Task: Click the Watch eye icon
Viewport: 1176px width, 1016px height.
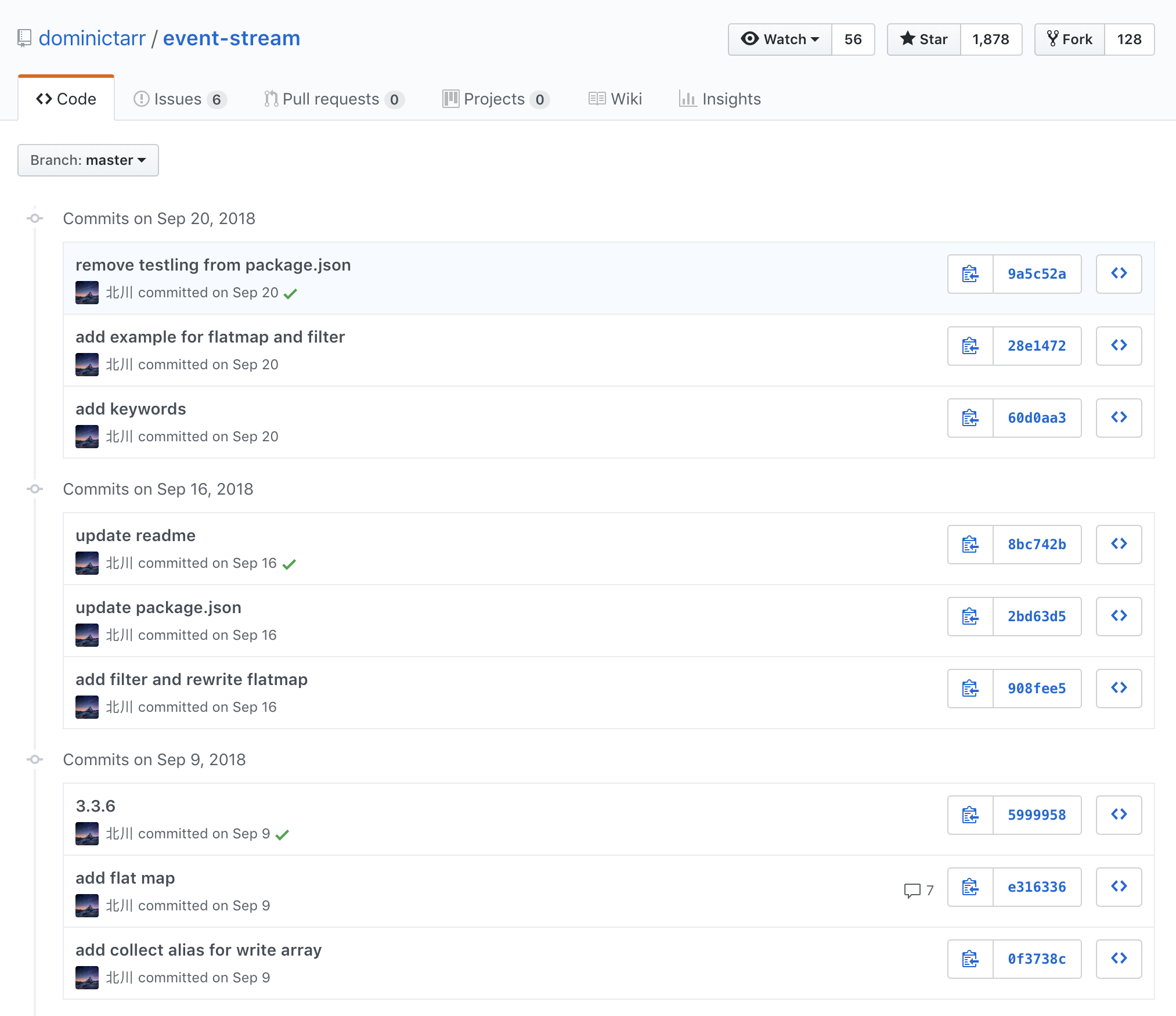Action: click(x=751, y=39)
